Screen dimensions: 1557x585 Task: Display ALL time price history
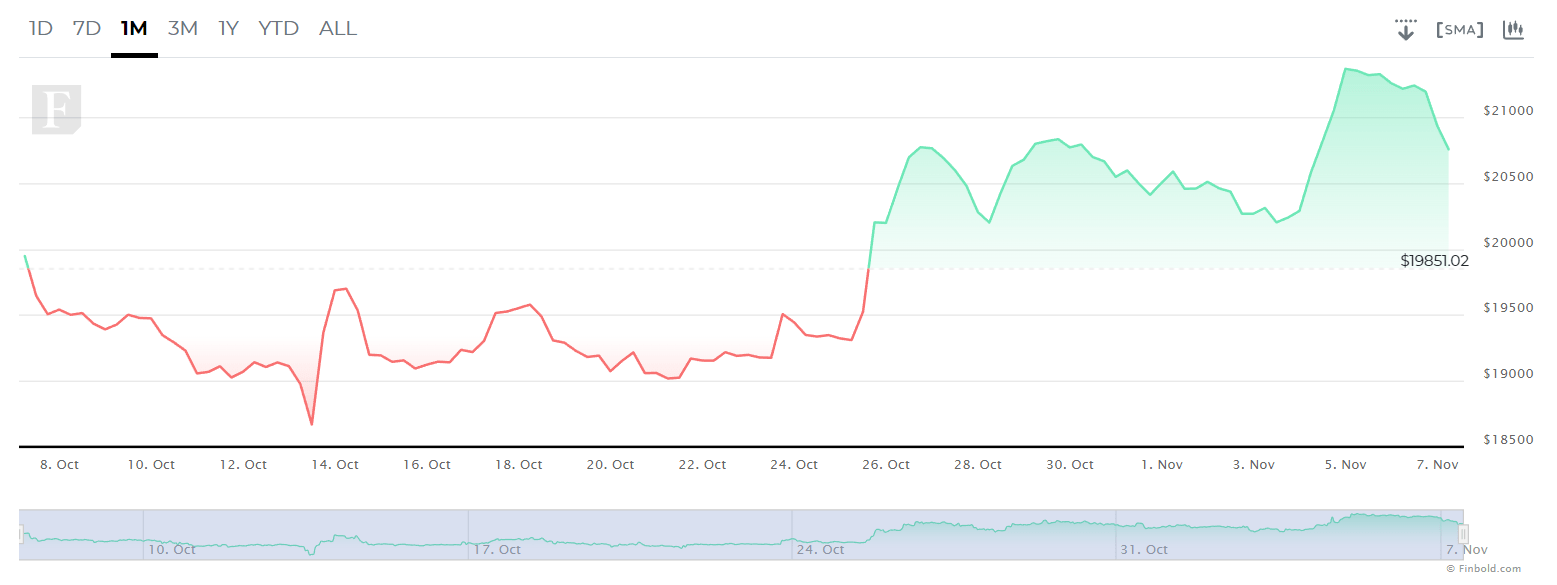[x=338, y=28]
